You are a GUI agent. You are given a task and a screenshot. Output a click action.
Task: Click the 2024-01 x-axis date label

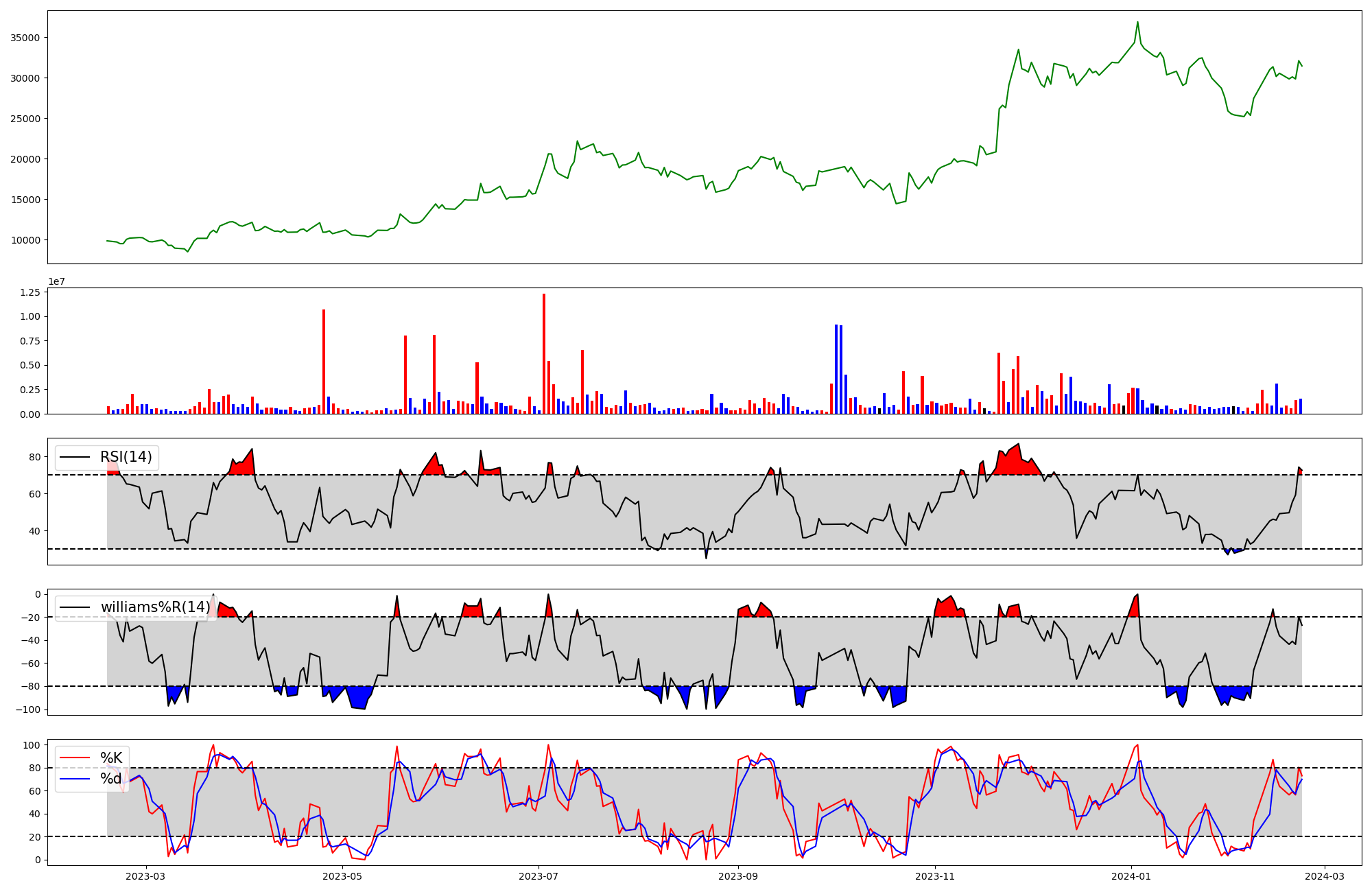pos(1131,876)
